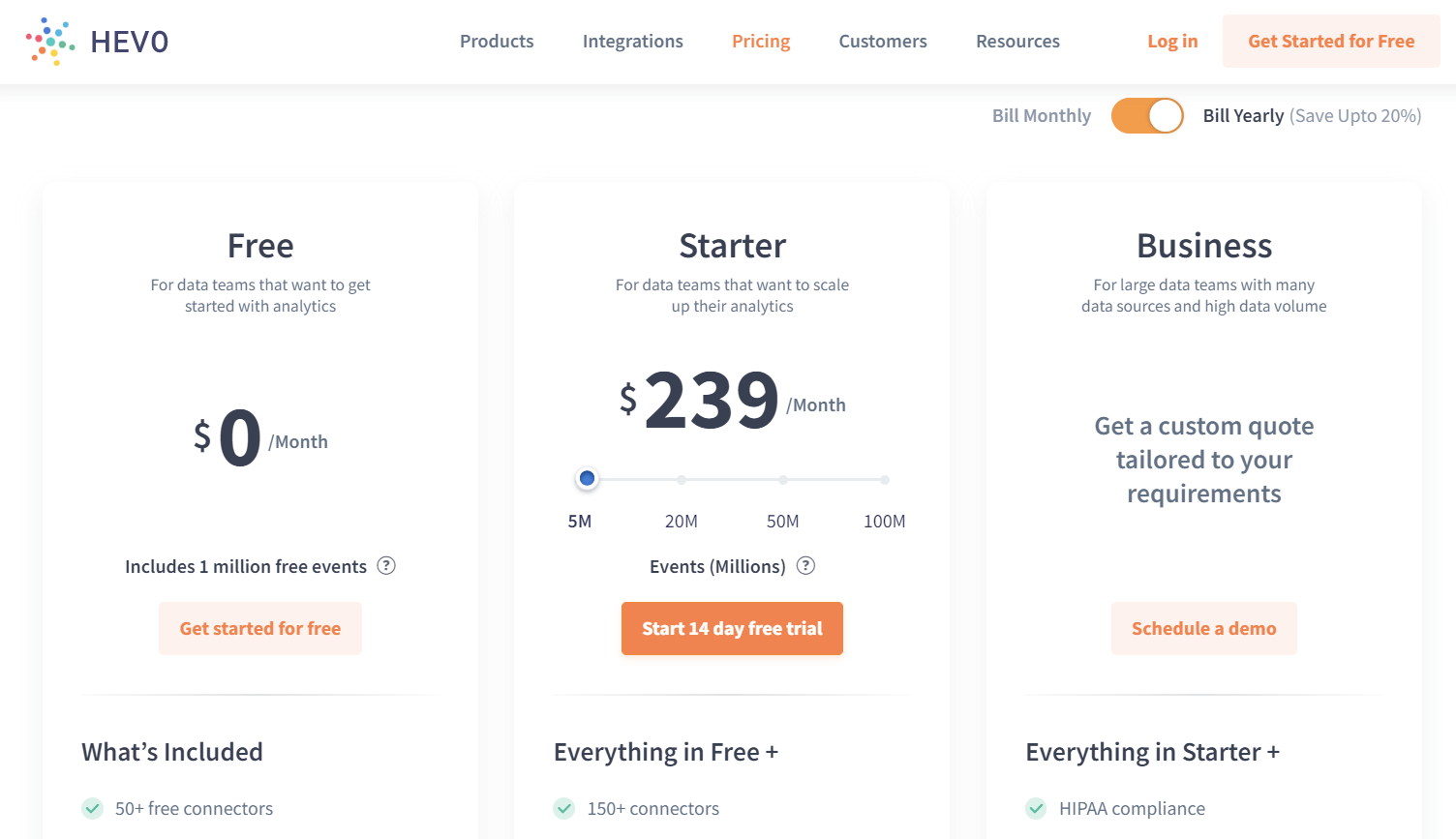Click checkmark icon beside 150+ connectors
The height and width of the screenshot is (839, 1456).
click(564, 808)
